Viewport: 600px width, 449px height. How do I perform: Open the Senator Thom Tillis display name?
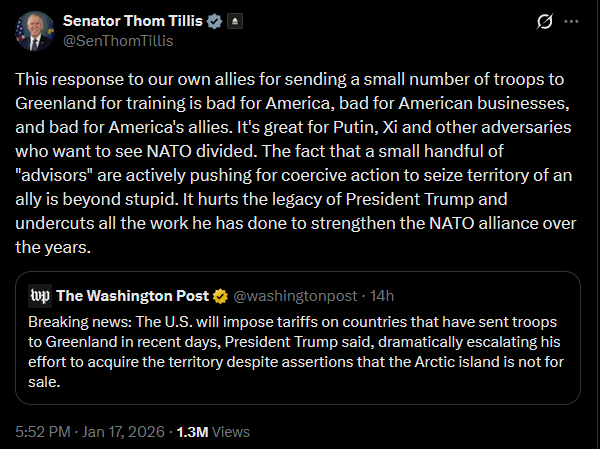pyautogui.click(x=133, y=21)
